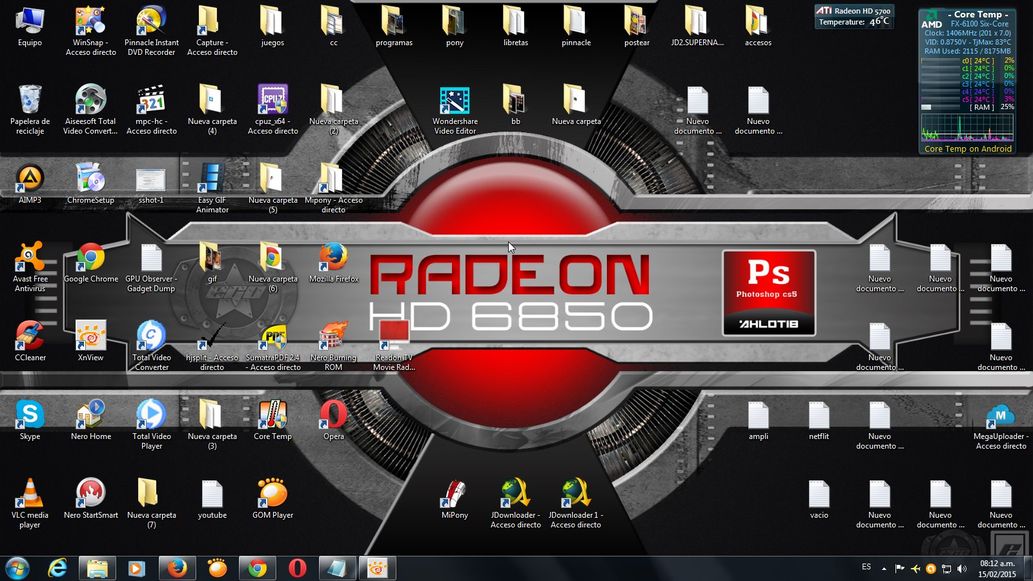Viewport: 1033px width, 581px height.
Task: Launch Opera desktop shortcut
Action: coord(333,414)
